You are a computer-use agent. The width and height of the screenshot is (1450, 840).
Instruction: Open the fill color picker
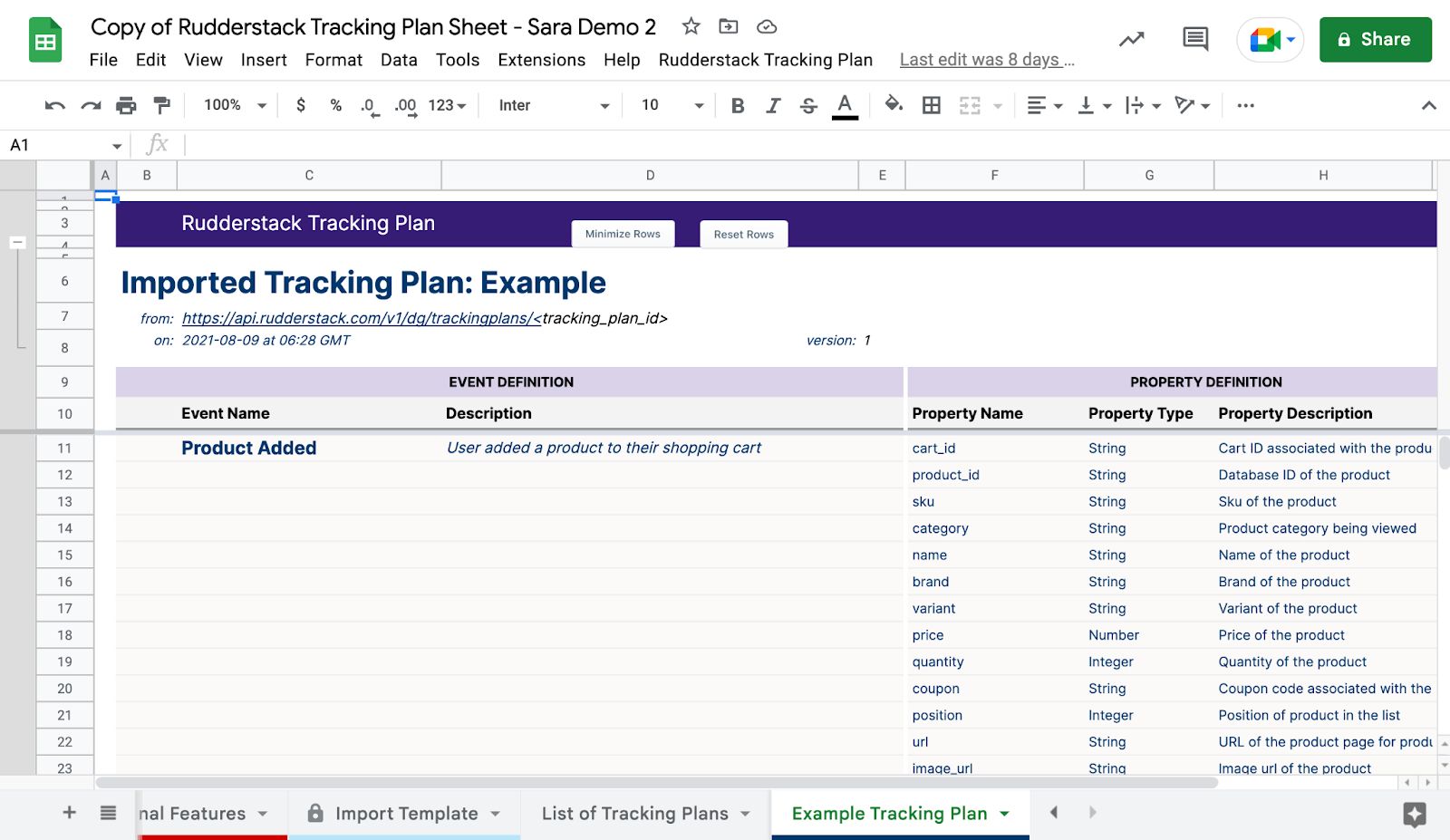pyautogui.click(x=894, y=104)
